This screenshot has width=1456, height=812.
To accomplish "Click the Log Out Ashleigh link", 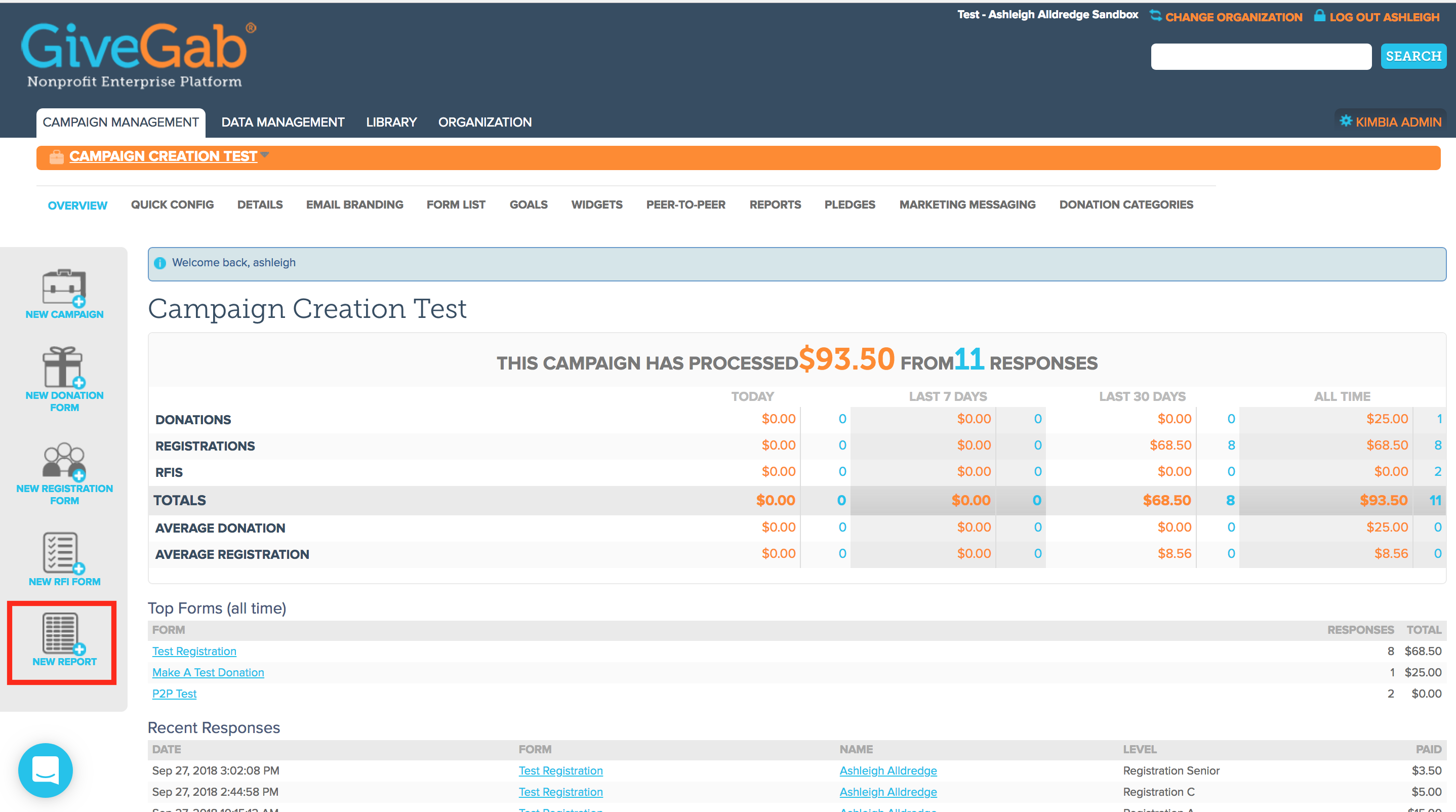I will (1384, 17).
